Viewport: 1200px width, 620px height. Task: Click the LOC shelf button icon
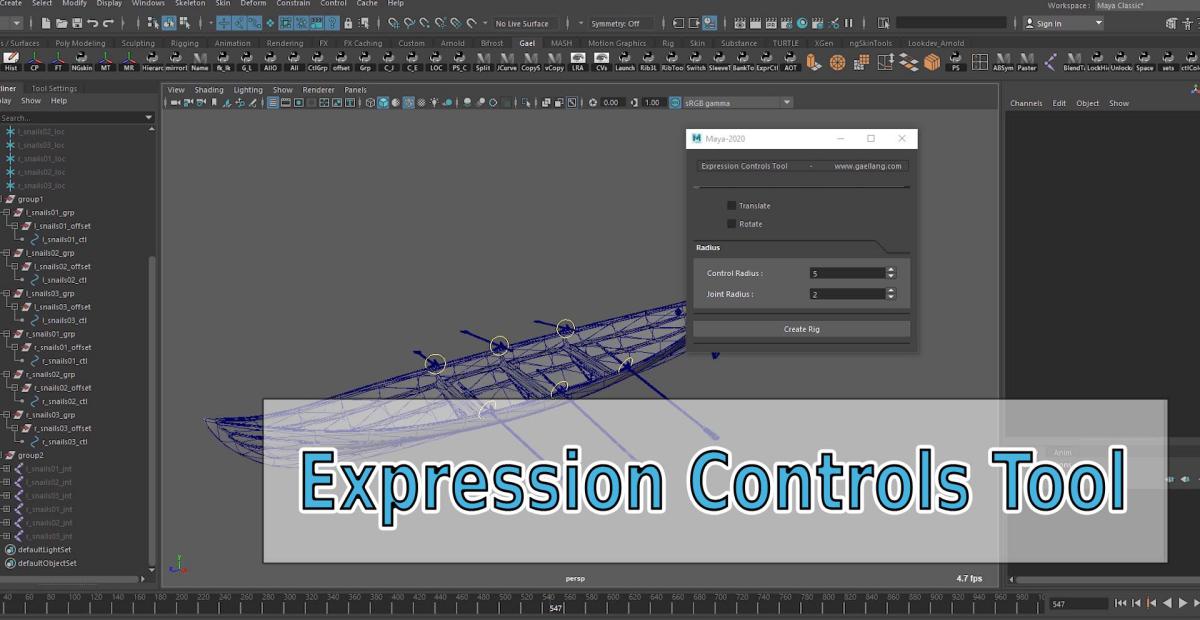(x=436, y=62)
